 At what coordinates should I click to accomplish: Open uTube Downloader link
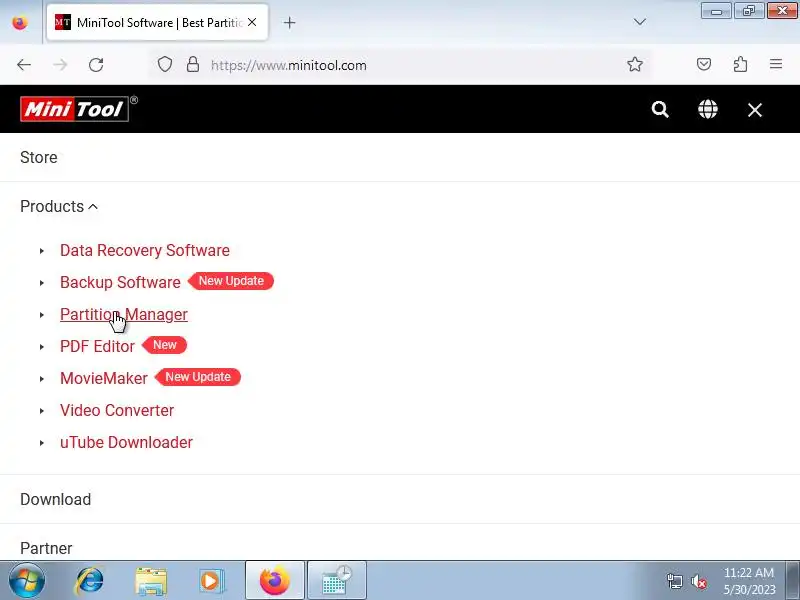(127, 442)
